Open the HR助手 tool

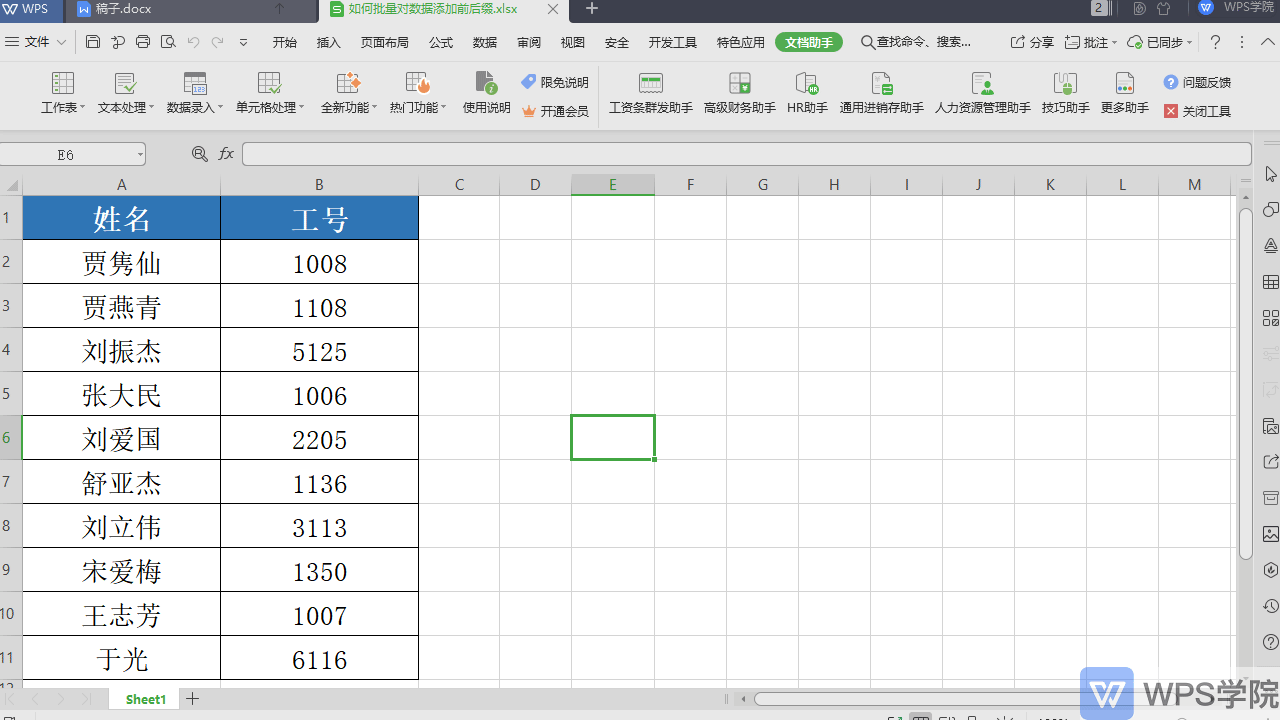pyautogui.click(x=807, y=93)
